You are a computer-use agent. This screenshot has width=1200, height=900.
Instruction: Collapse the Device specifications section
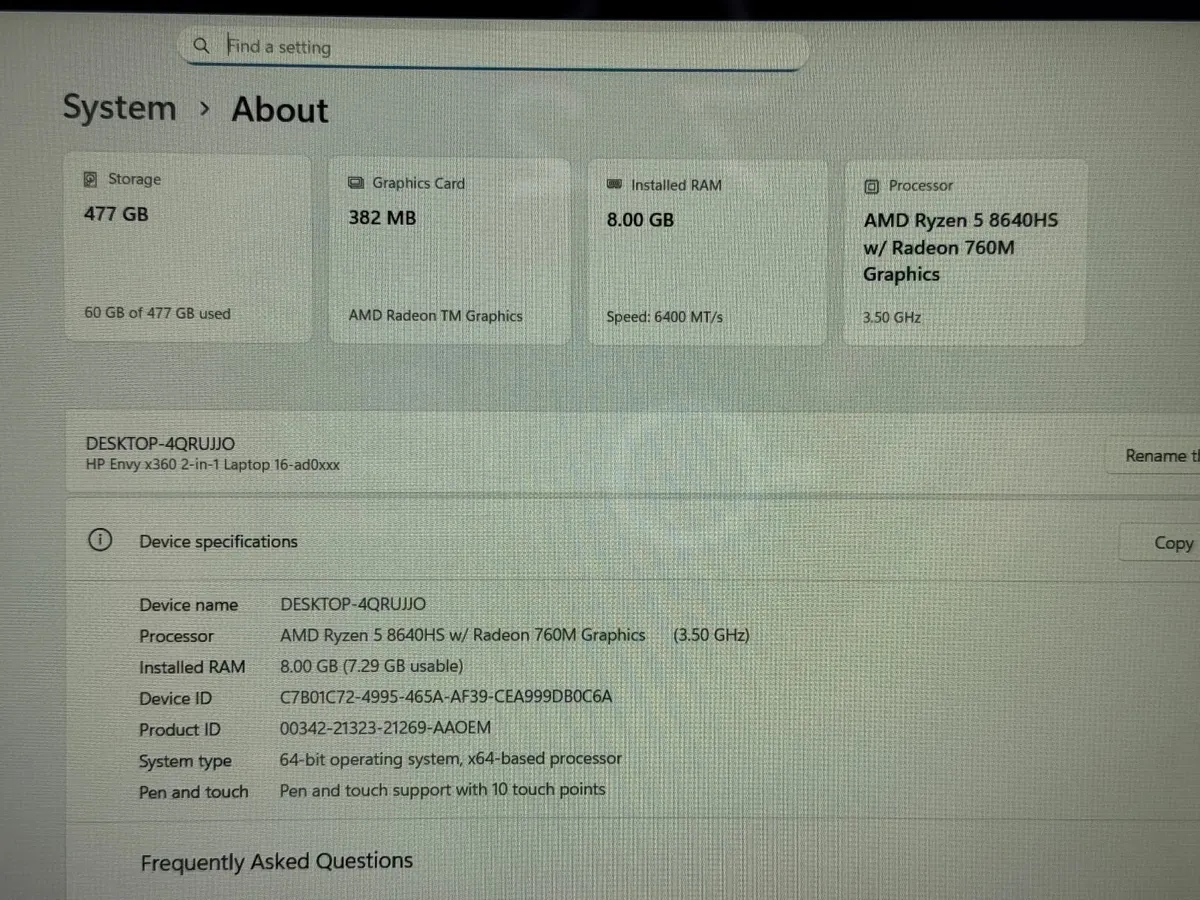pyautogui.click(x=218, y=541)
